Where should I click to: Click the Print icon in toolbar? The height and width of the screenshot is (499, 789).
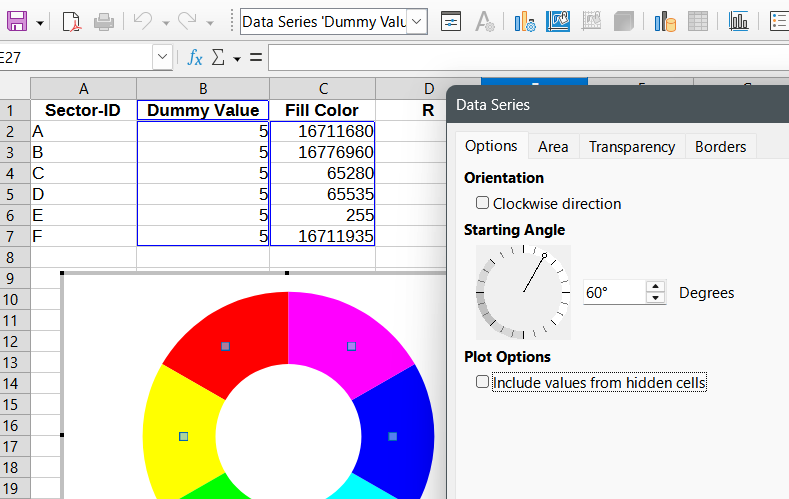click(104, 21)
